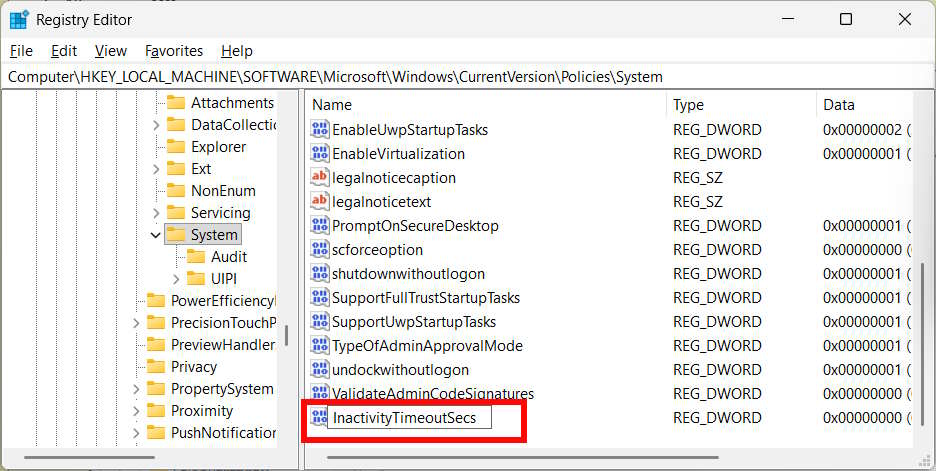936x471 pixels.
Task: Click the string icon beside legalnoticecaption
Action: 320,177
